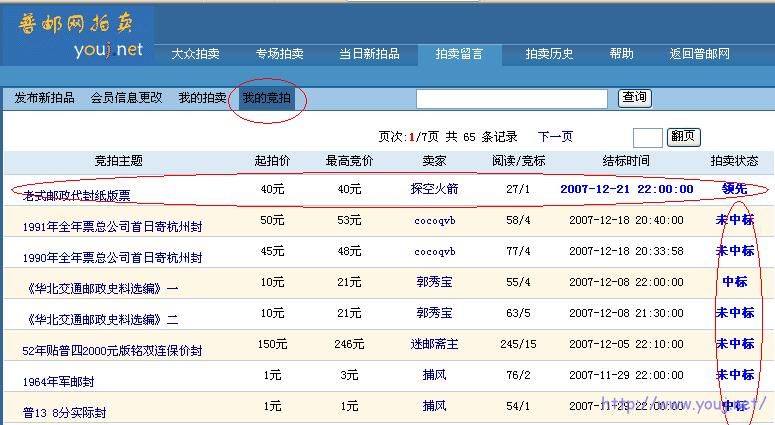
Task: Select the 拍卖留言 tab
Action: [459, 54]
